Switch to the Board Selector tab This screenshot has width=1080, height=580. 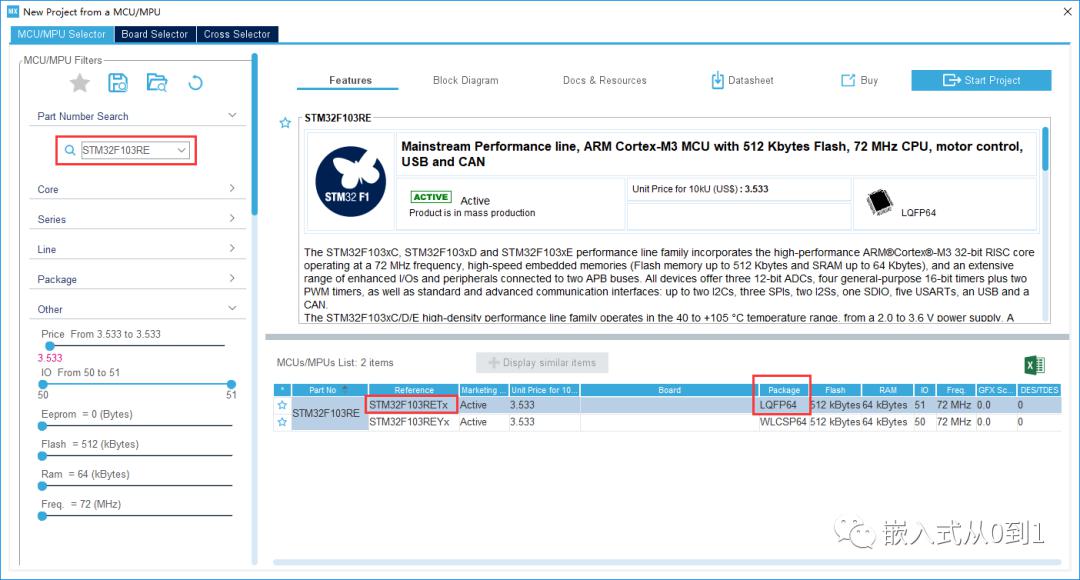tap(154, 34)
